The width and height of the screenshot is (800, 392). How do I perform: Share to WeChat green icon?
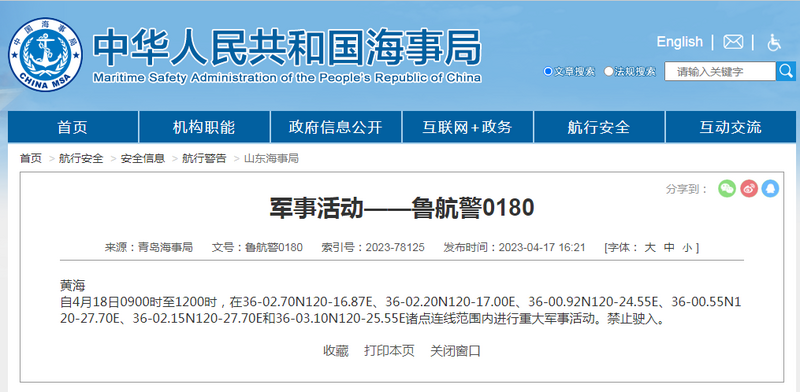point(727,189)
